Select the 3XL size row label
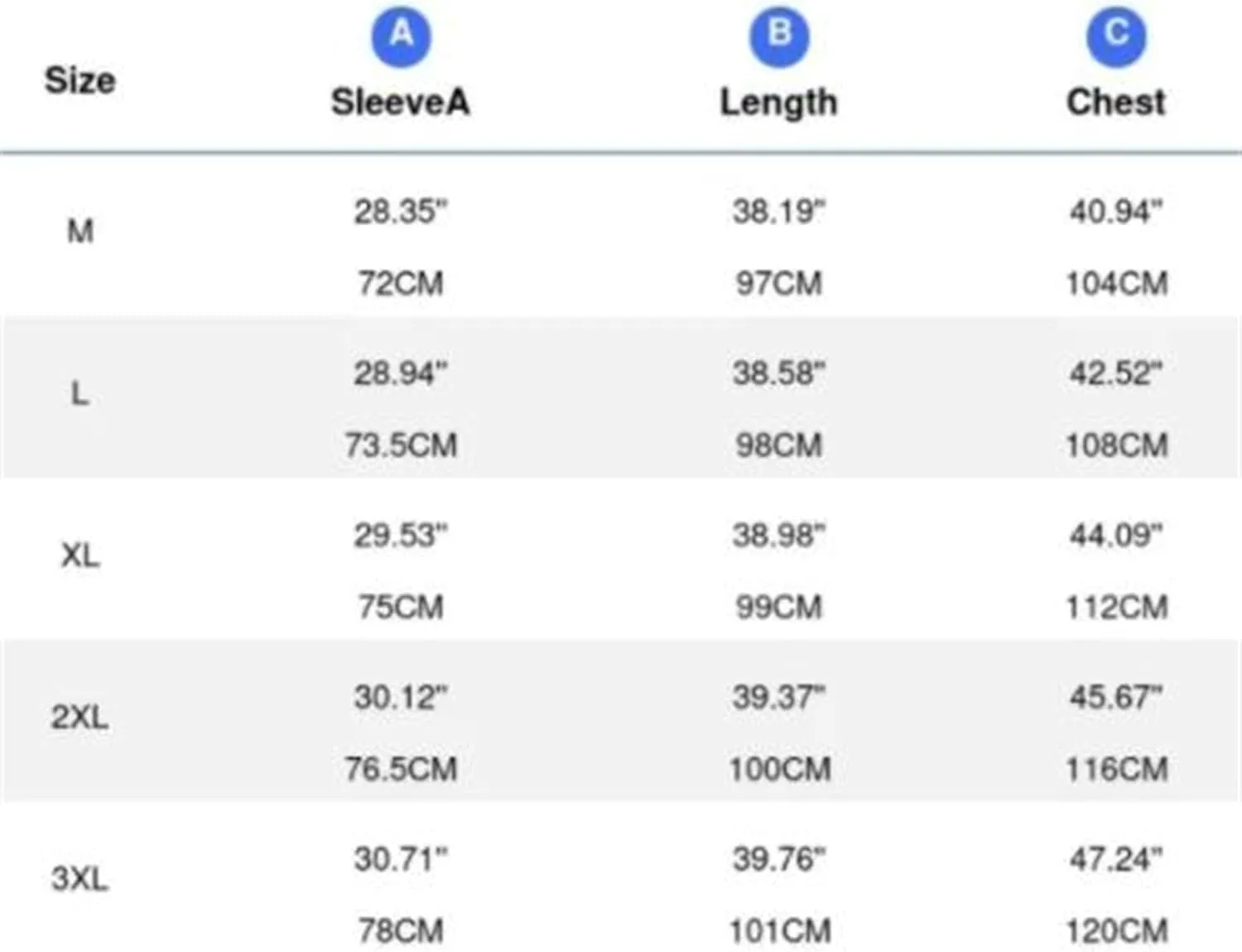1242x952 pixels. (79, 878)
